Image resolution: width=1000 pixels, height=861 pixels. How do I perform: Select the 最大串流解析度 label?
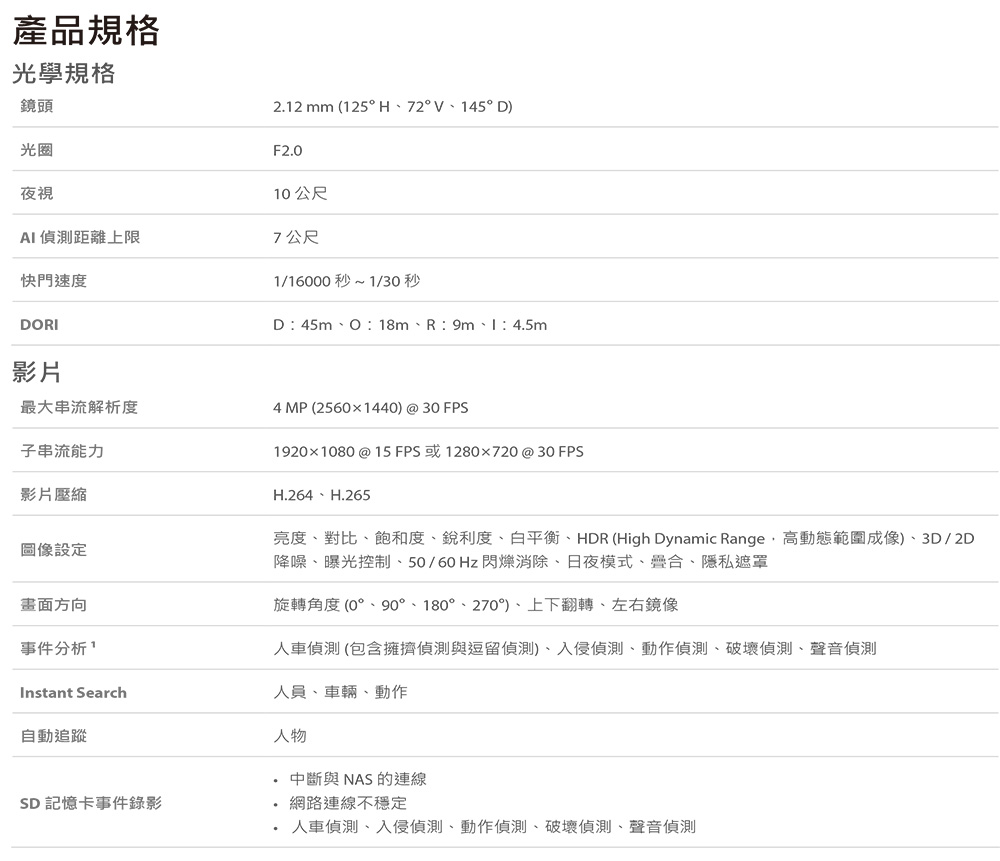[x=79, y=407]
